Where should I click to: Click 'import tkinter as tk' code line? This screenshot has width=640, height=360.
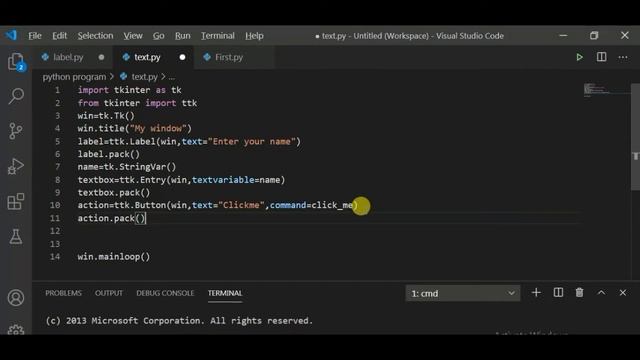129,90
